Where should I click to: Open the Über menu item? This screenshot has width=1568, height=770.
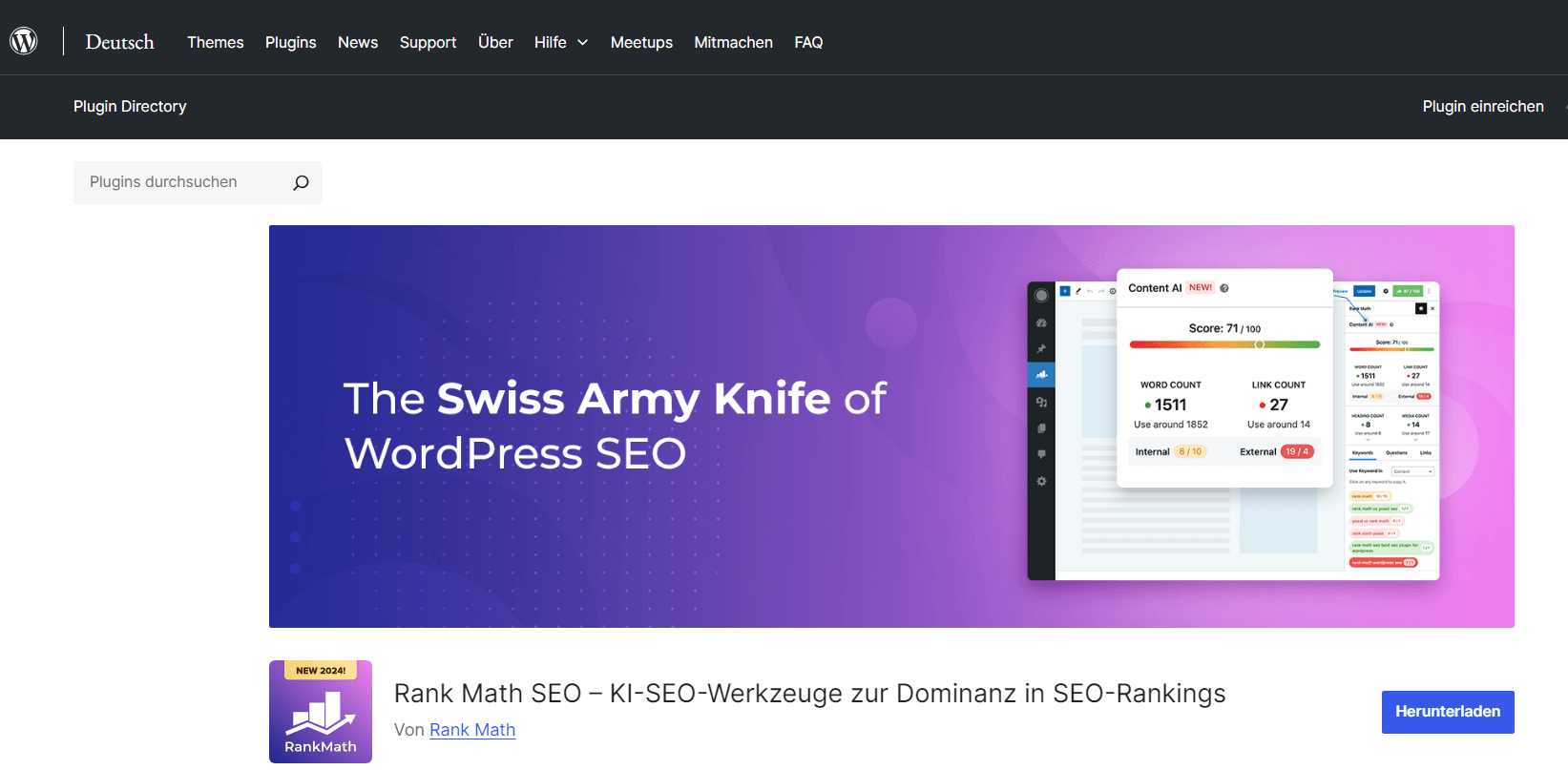pos(495,42)
